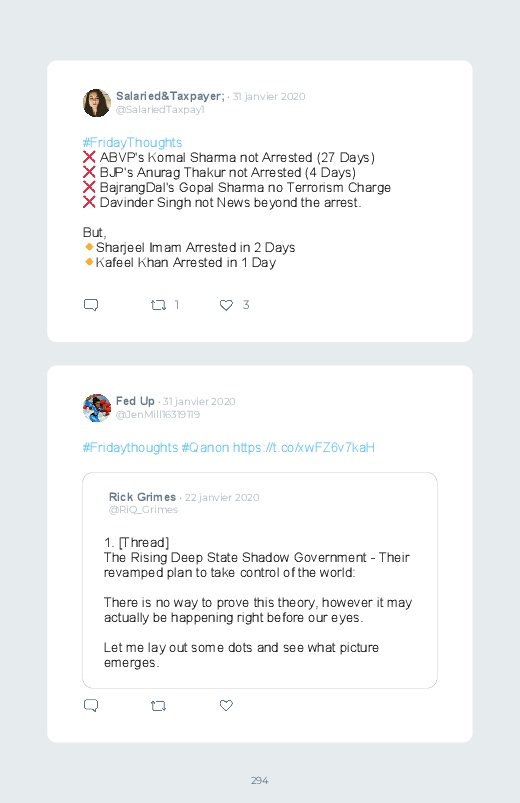Open the #Fridaythoughts hashtag in Fed Up tweet
The width and height of the screenshot is (520, 803).
(130, 448)
